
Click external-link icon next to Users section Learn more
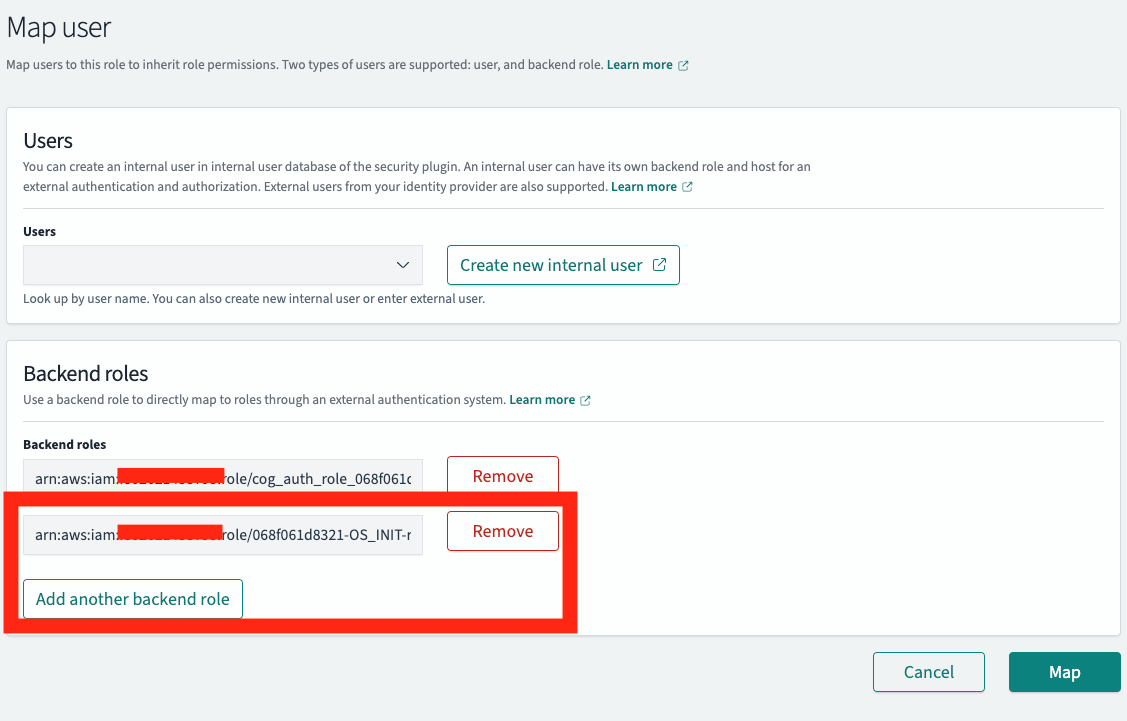688,186
